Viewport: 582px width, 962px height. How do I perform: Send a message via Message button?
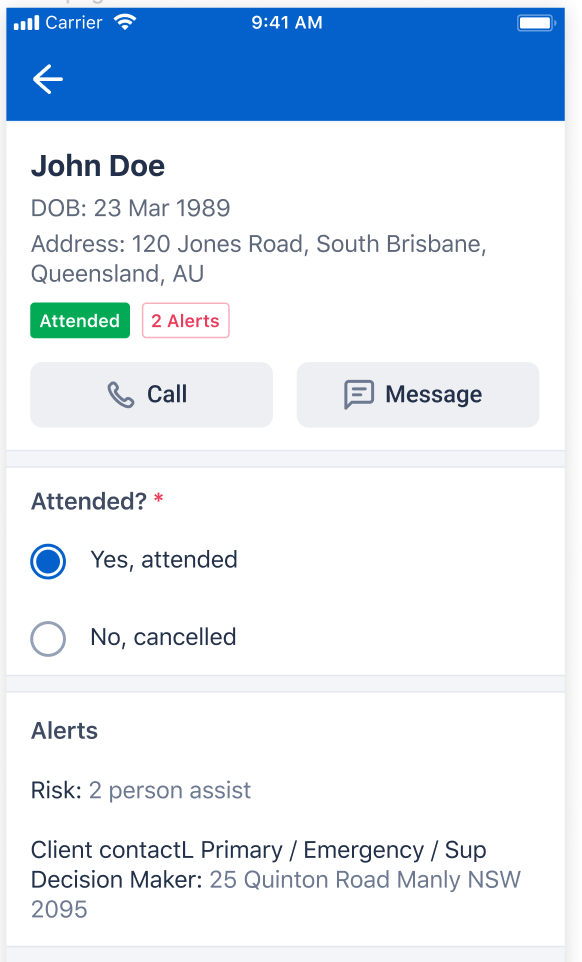[x=418, y=394]
